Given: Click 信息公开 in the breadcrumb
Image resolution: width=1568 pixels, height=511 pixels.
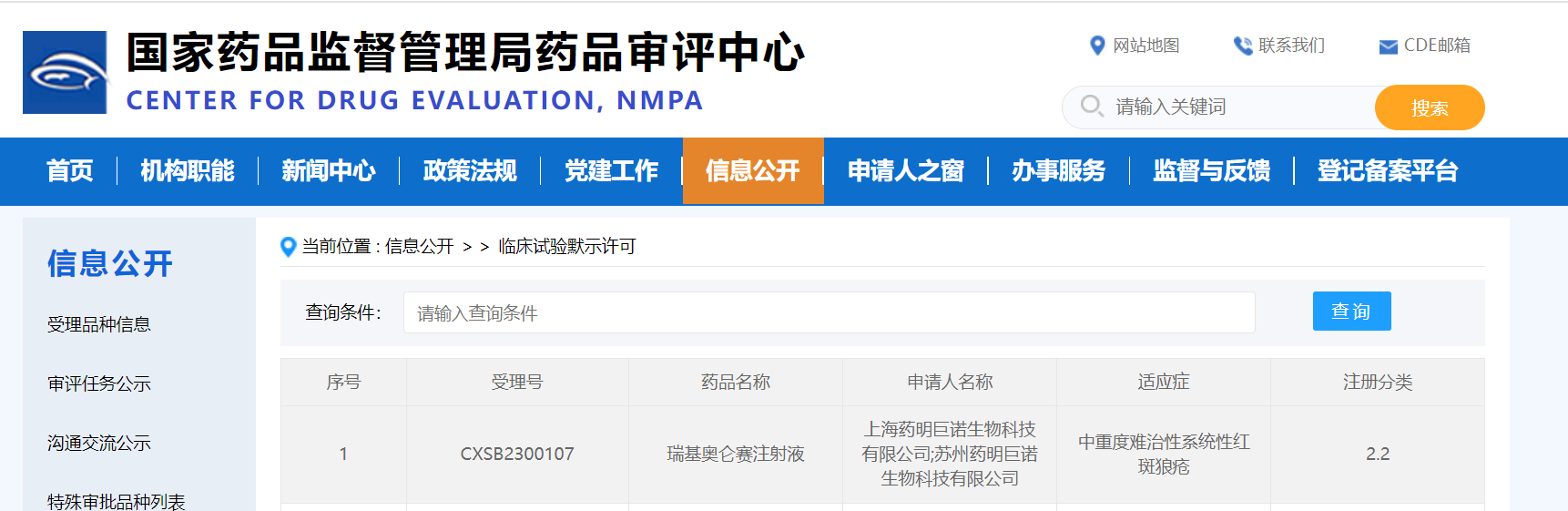Looking at the screenshot, I should pyautogui.click(x=420, y=247).
